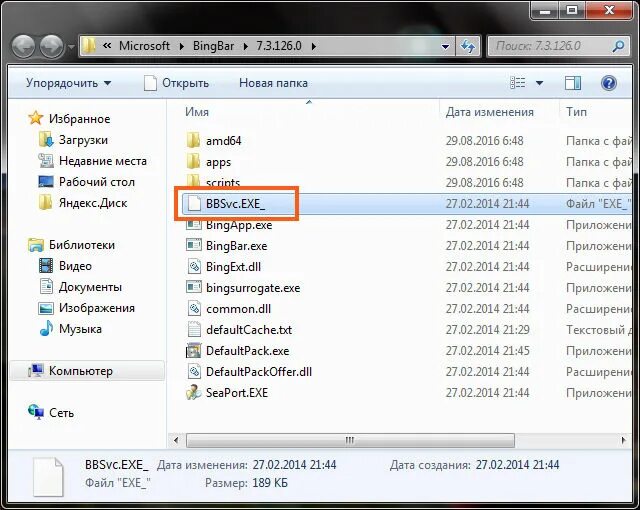Screen dimensions: 640x510
Task: Show hidden breadcrumb path via double chevron
Action: click(x=107, y=46)
